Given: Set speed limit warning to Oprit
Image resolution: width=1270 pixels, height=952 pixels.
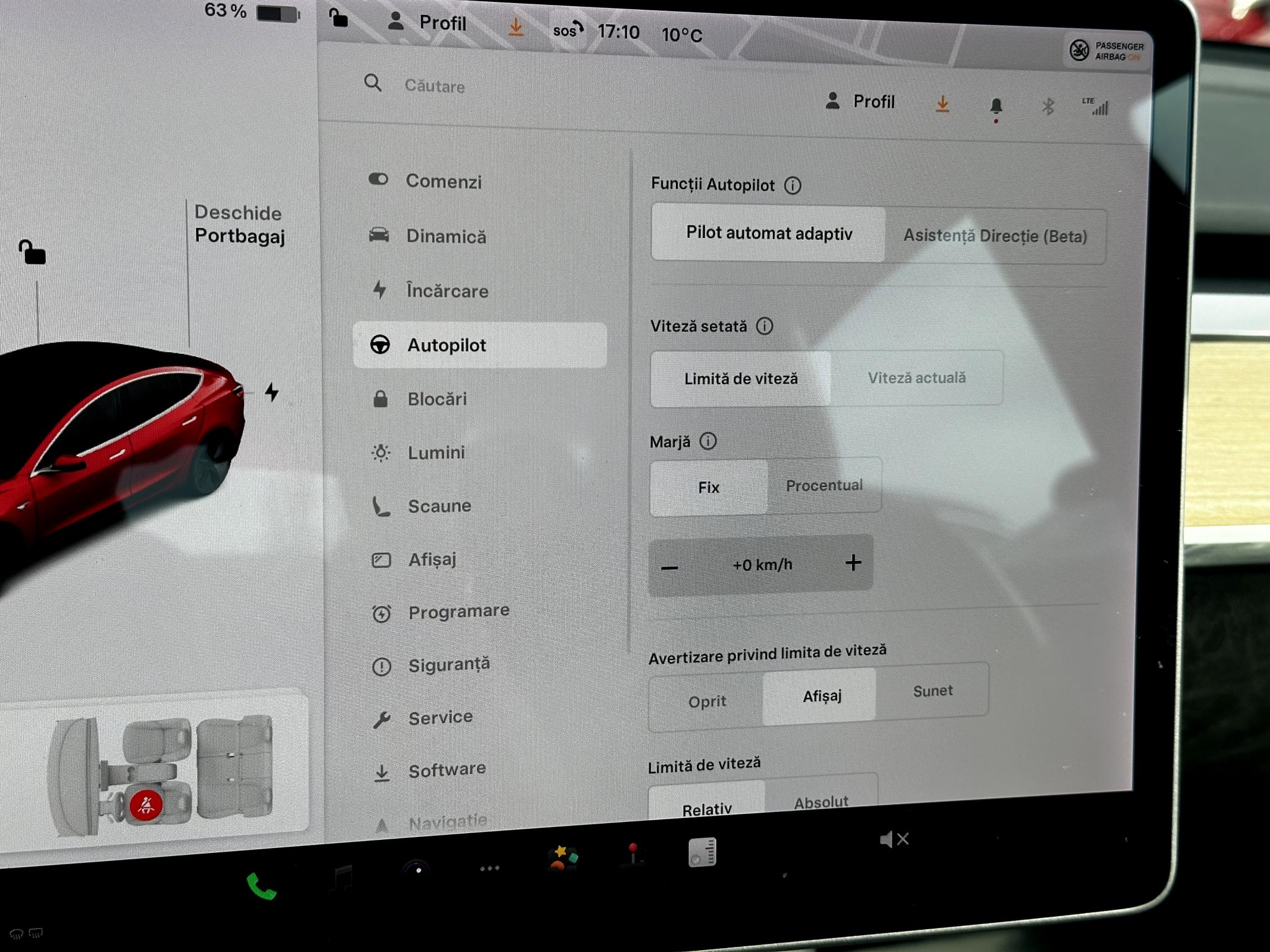Looking at the screenshot, I should [x=706, y=701].
